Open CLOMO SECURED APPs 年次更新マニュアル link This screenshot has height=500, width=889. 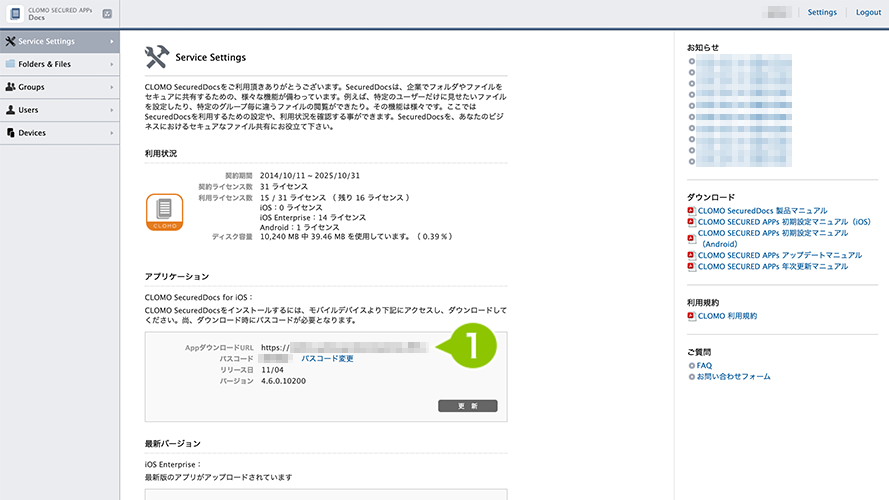click(773, 266)
